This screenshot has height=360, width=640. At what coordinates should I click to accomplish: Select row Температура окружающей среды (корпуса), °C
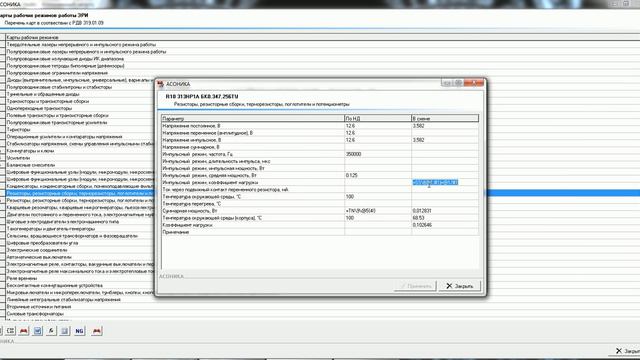(x=320, y=218)
